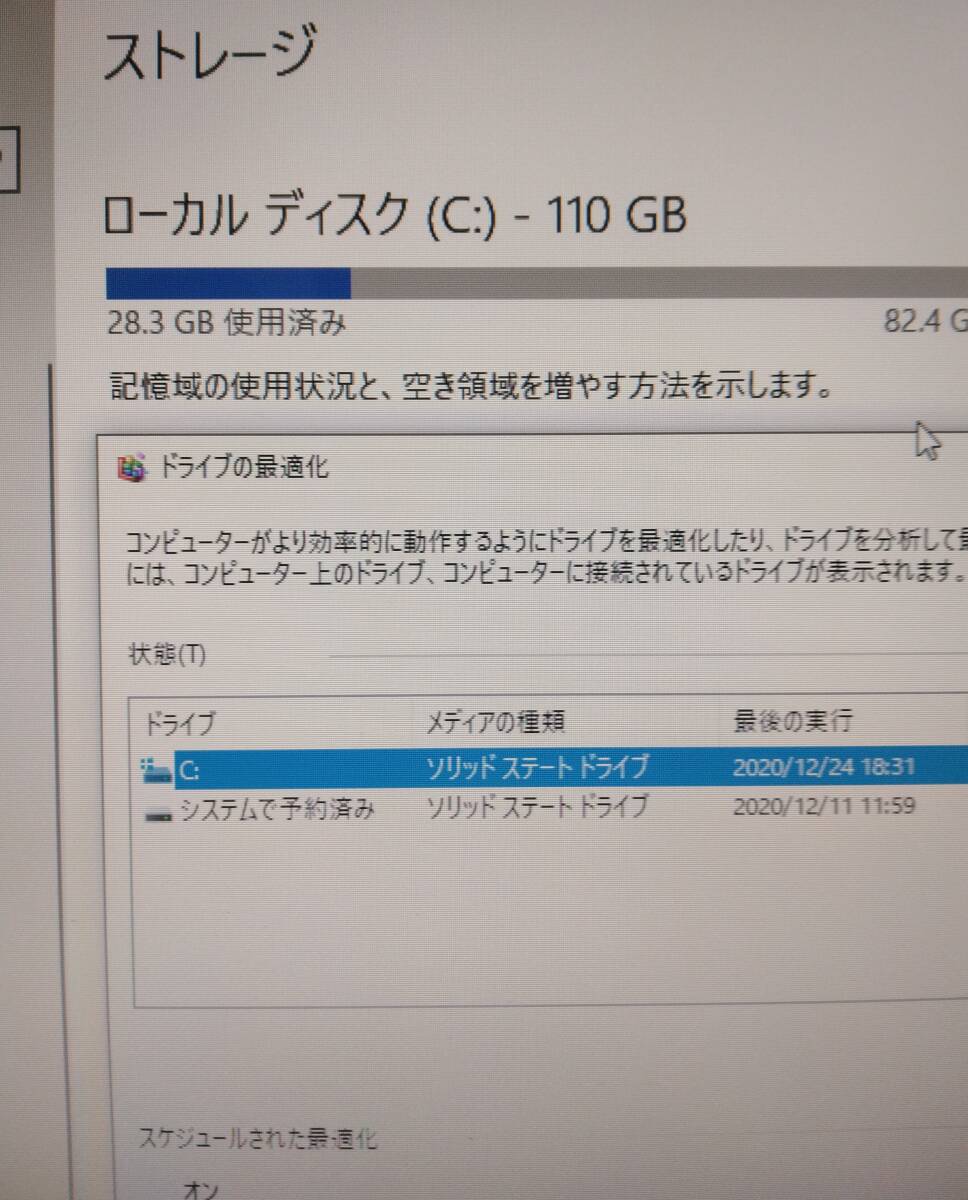Screen dimensions: 968x1200
Task: Click the スケジュールされた最適化 section label
Action: click(259, 1138)
